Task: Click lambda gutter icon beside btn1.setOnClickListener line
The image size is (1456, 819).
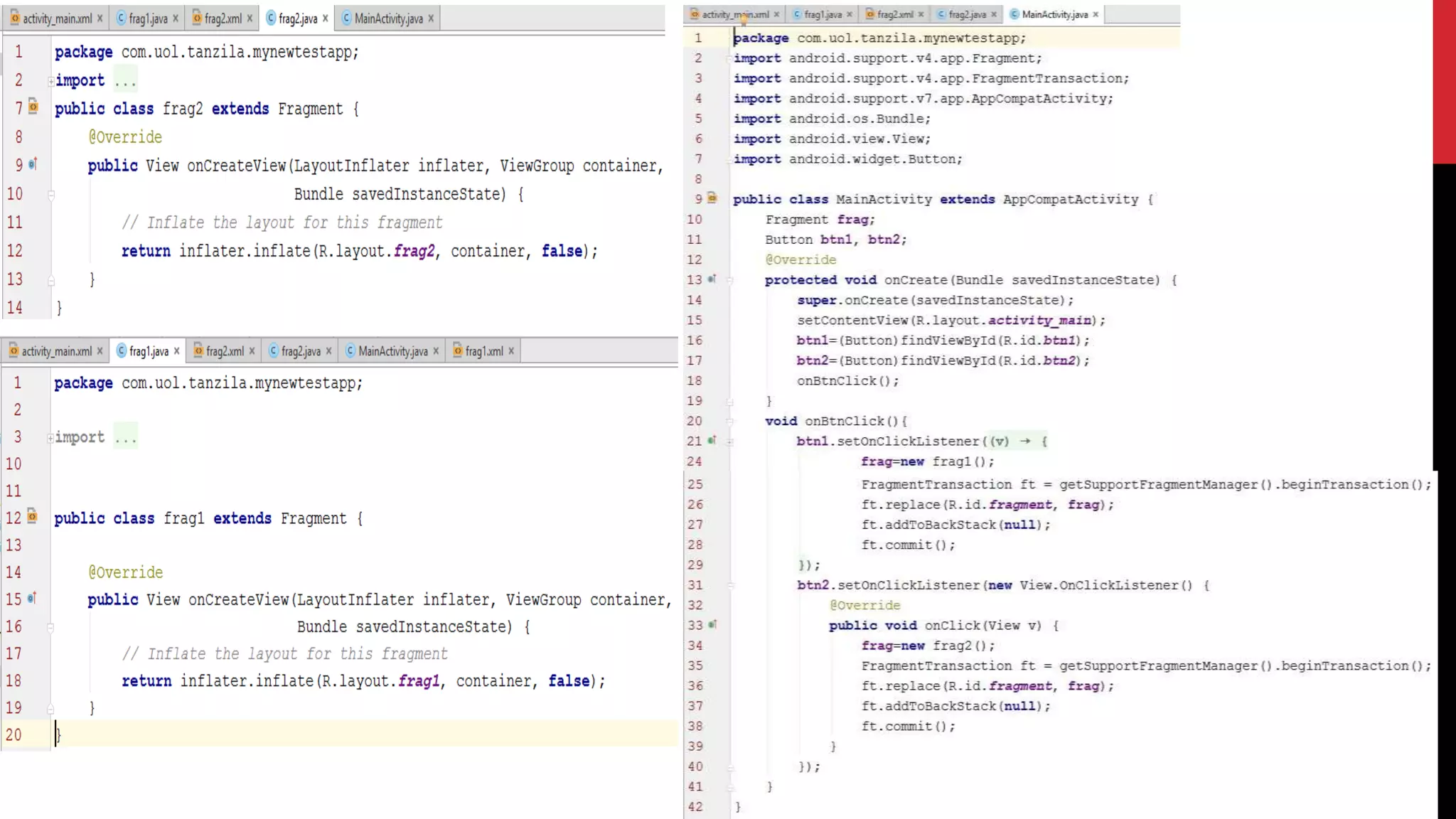Action: click(x=712, y=440)
